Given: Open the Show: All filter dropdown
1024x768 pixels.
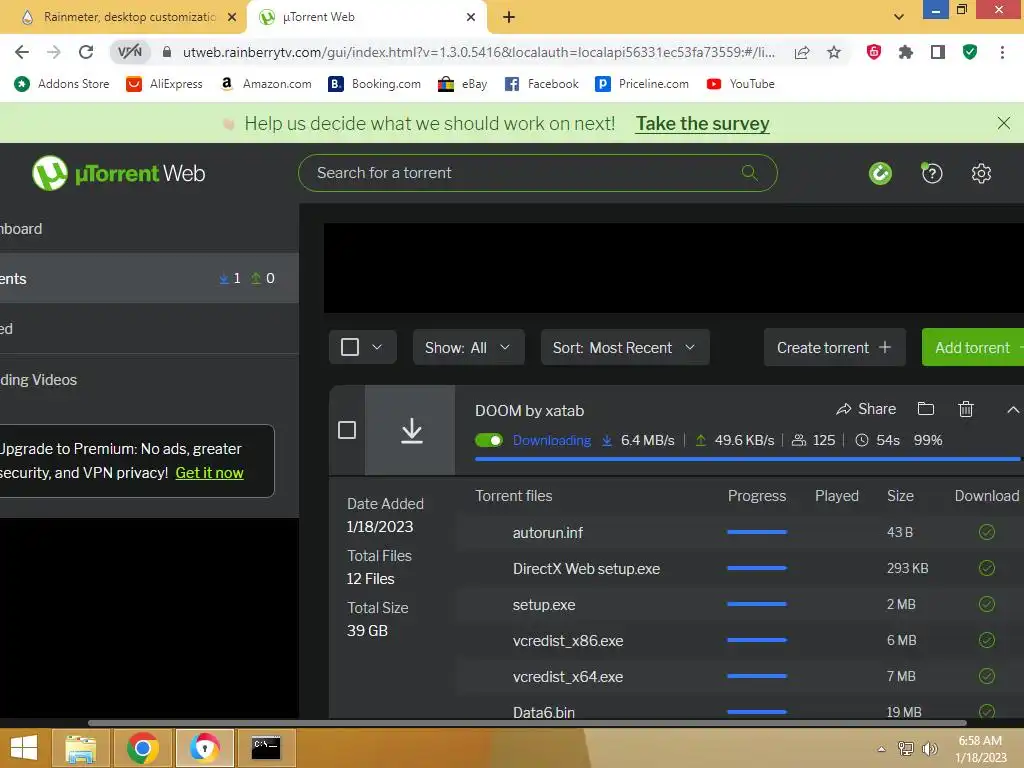Looking at the screenshot, I should click(x=468, y=347).
